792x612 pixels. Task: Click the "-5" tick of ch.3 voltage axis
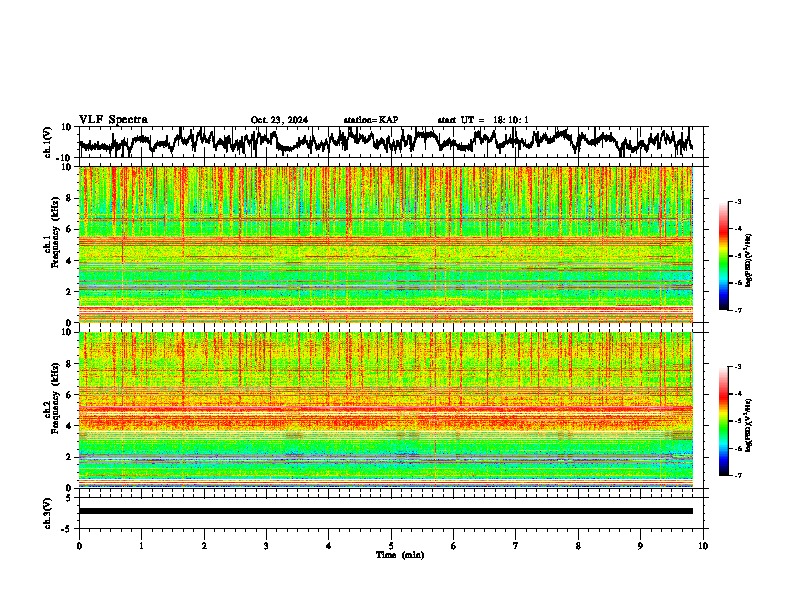[67, 529]
